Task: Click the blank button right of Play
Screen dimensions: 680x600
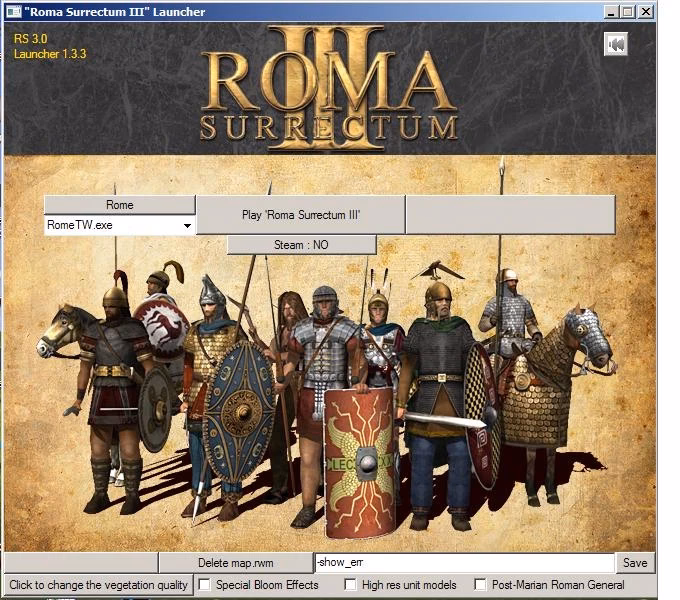Action: tap(510, 215)
